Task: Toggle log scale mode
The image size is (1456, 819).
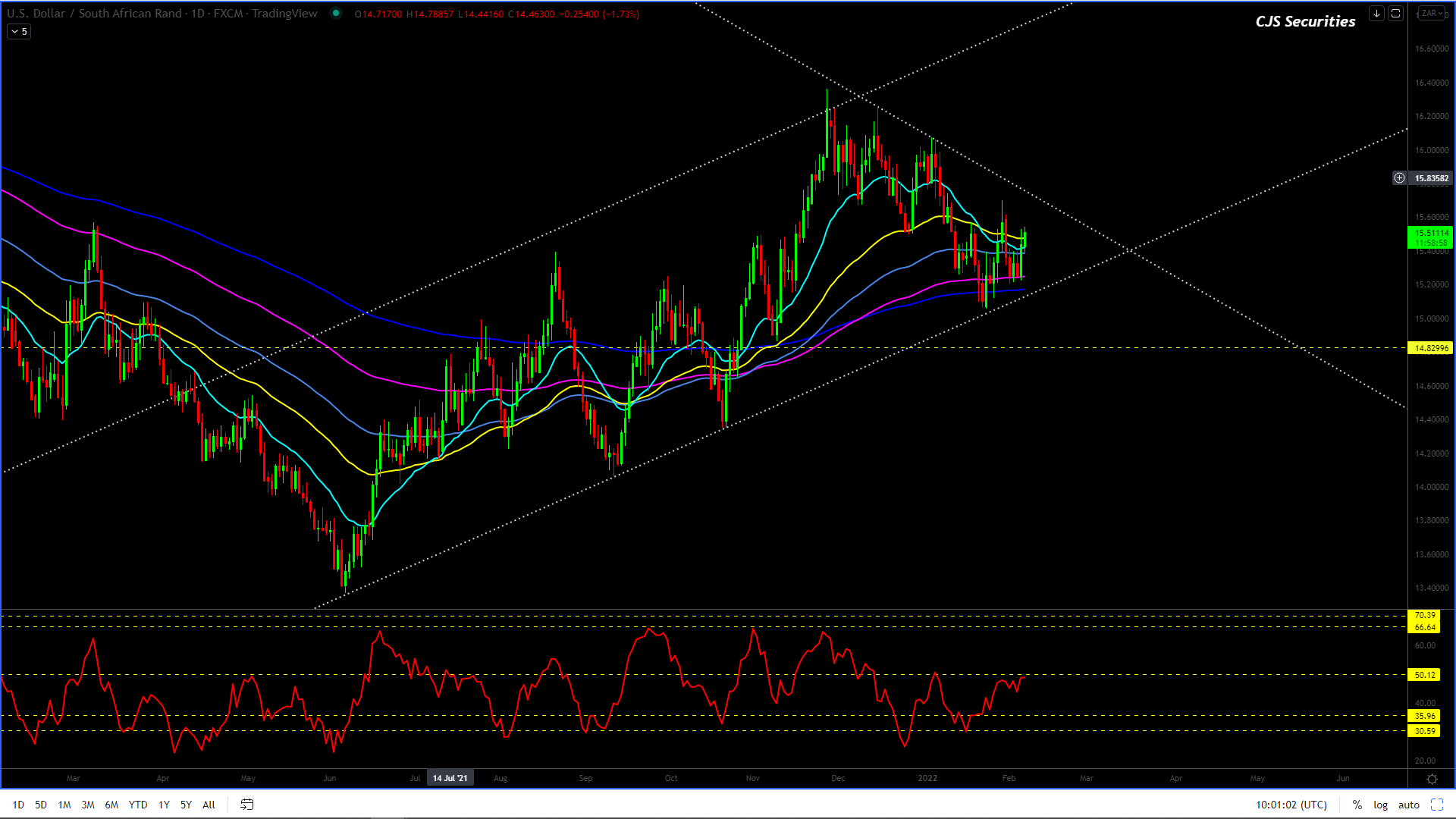Action: pyautogui.click(x=1380, y=805)
